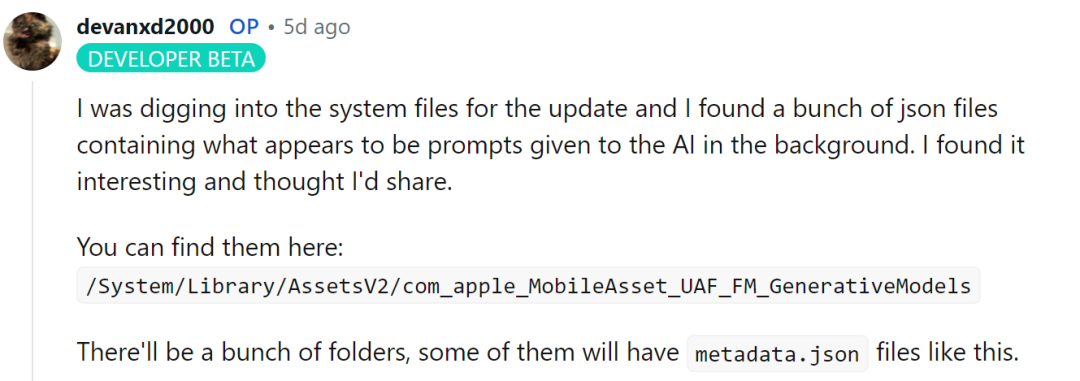Select the trailing words "files like this."
This screenshot has height=381, width=1080.
(x=947, y=353)
